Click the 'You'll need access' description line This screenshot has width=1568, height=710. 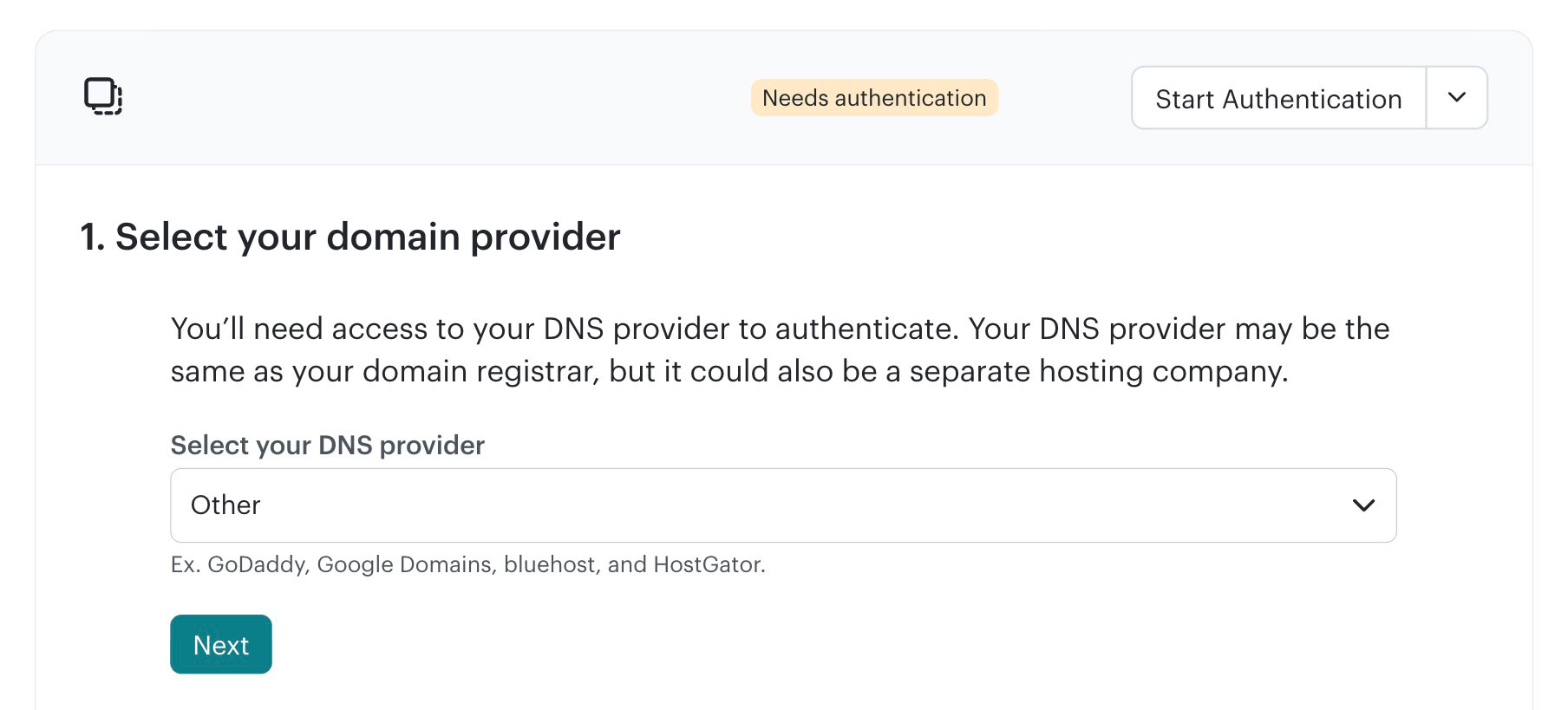pyautogui.click(x=780, y=329)
